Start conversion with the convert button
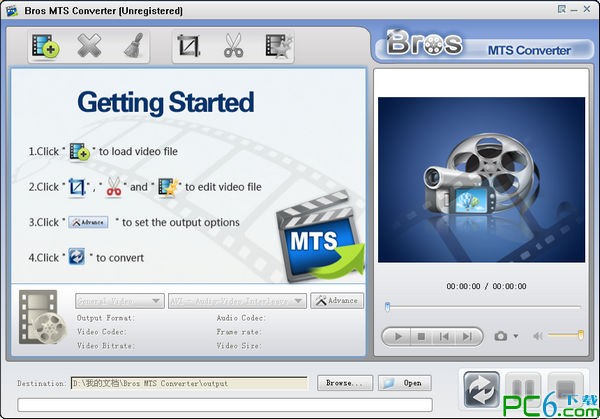The image size is (600, 419). point(481,389)
